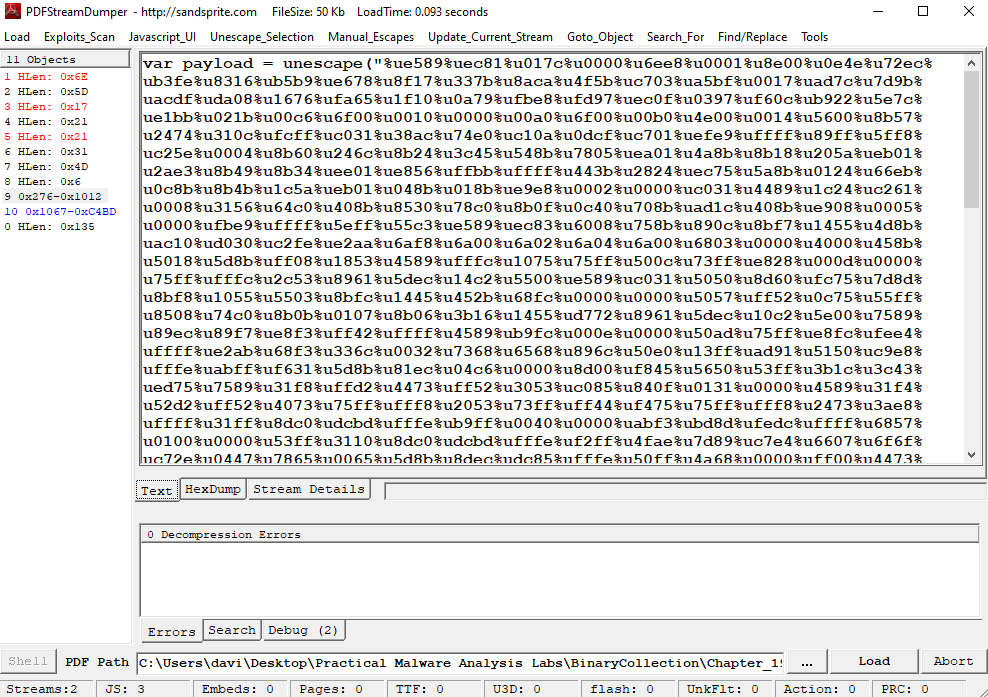Open the Search_For menu
Screen dimensions: 988x697
[675, 37]
